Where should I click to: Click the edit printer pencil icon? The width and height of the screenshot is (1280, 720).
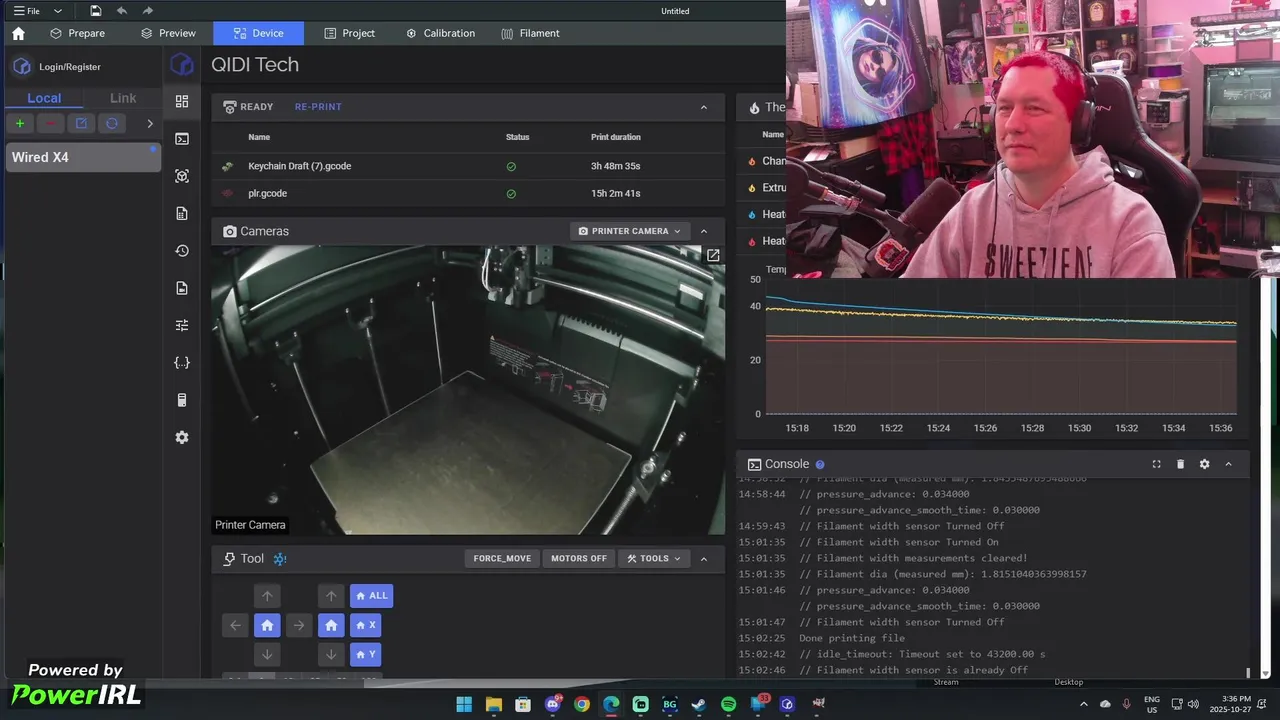[x=81, y=123]
